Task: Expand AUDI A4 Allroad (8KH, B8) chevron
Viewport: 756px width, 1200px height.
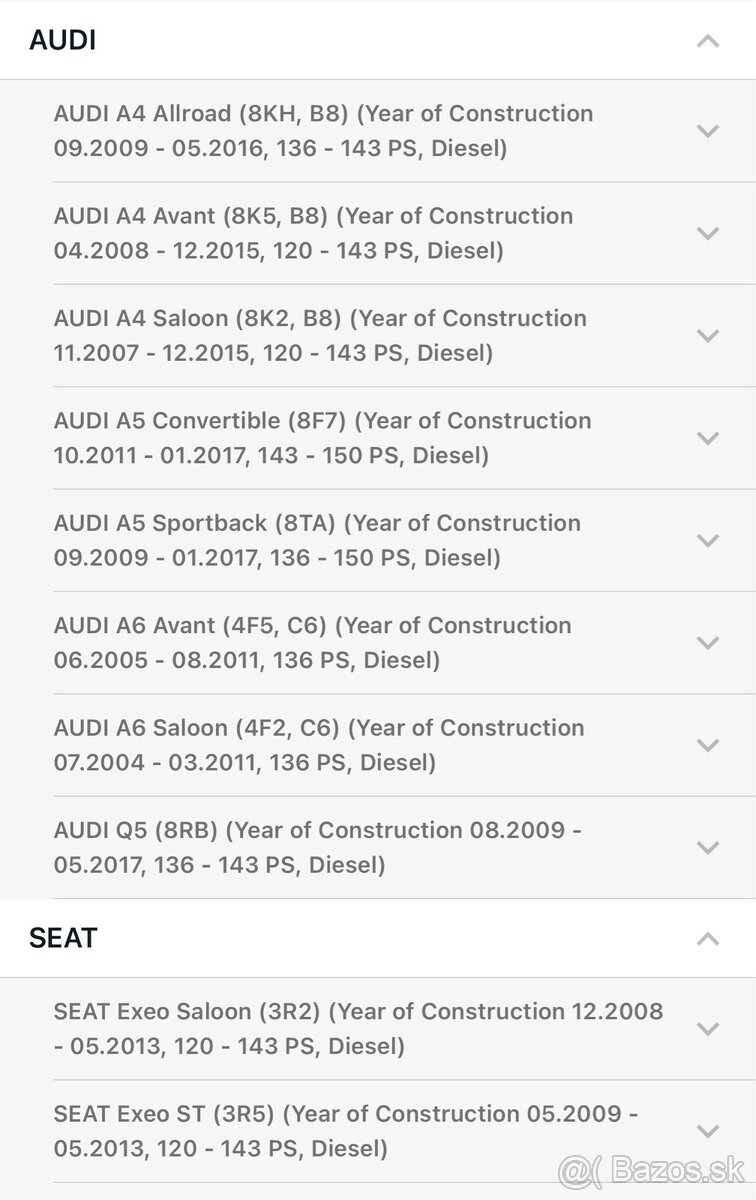Action: coord(708,131)
